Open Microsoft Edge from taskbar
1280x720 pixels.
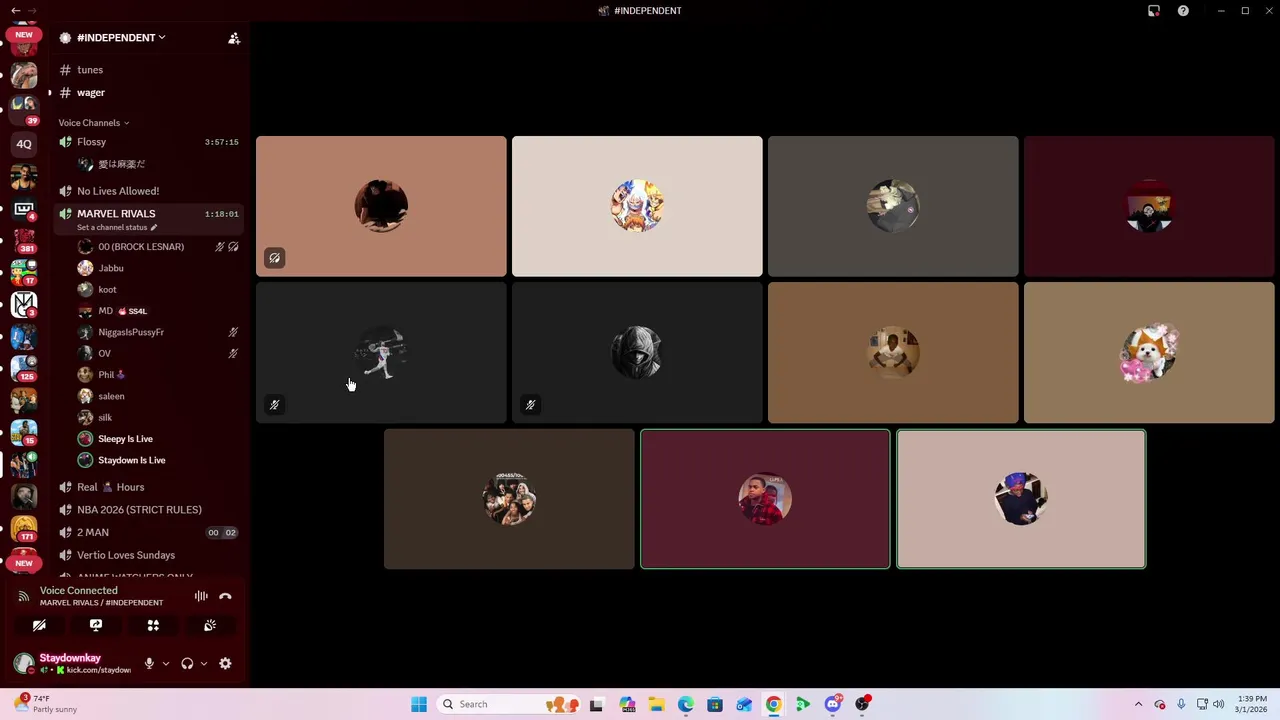[x=686, y=704]
